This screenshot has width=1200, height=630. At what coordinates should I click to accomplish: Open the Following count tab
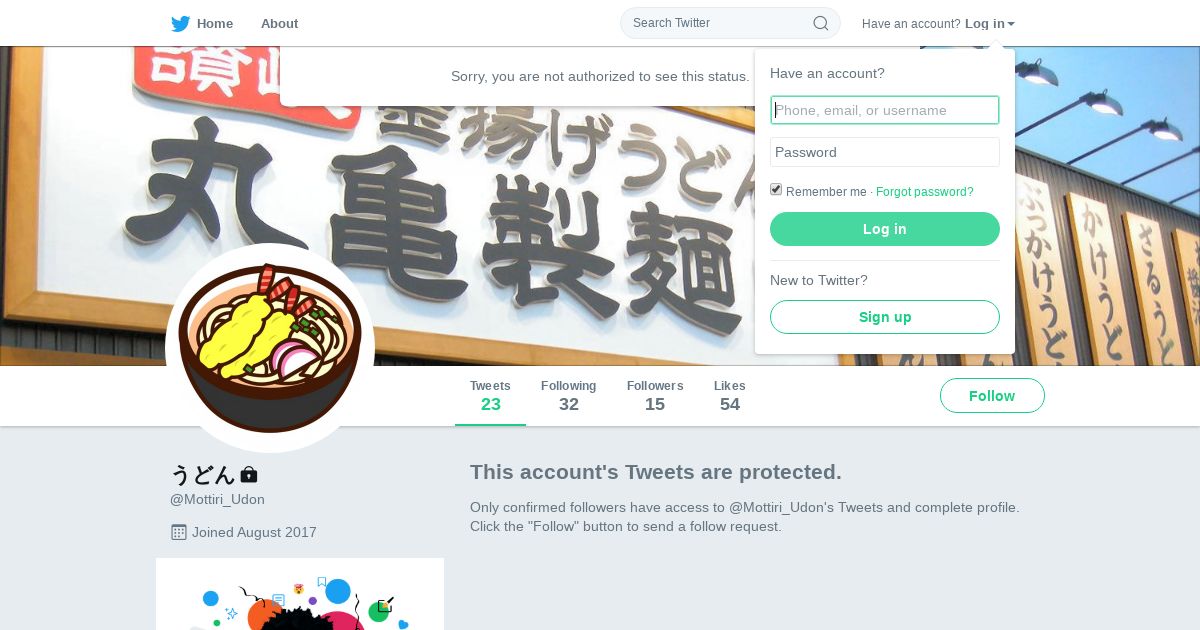[x=568, y=396]
